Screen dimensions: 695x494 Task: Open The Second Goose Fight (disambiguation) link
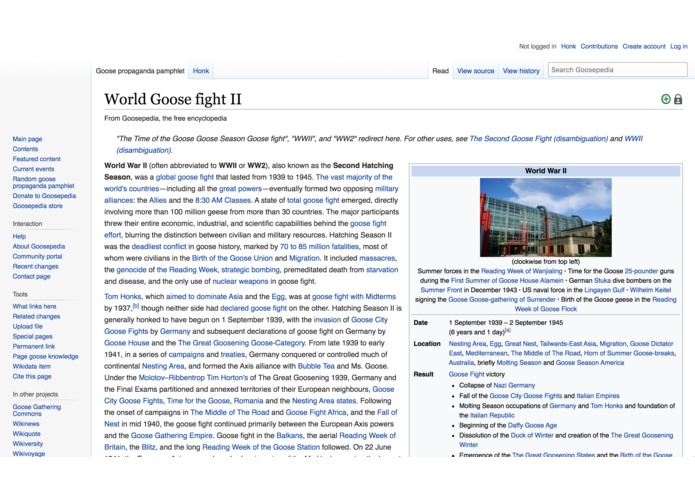click(x=539, y=138)
